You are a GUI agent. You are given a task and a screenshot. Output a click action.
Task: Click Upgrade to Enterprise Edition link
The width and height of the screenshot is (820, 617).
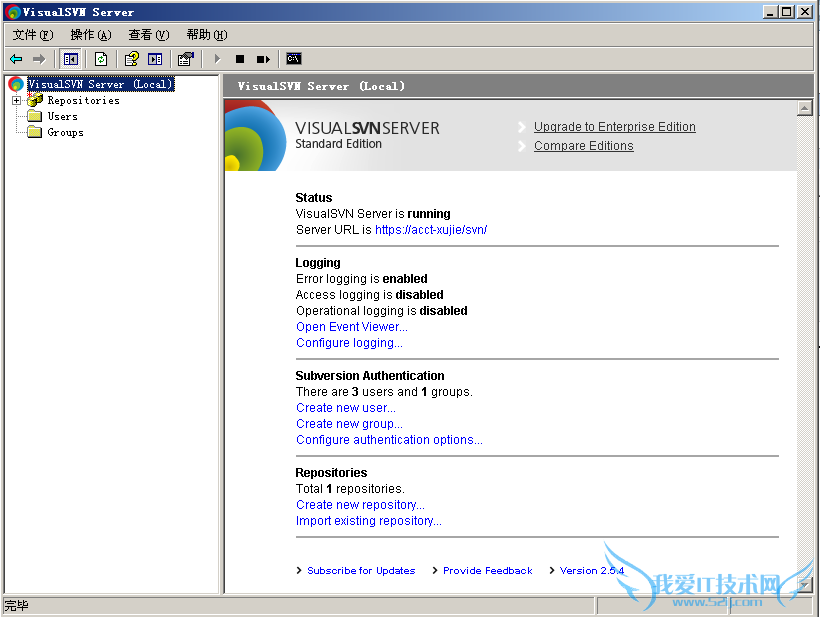(x=614, y=127)
